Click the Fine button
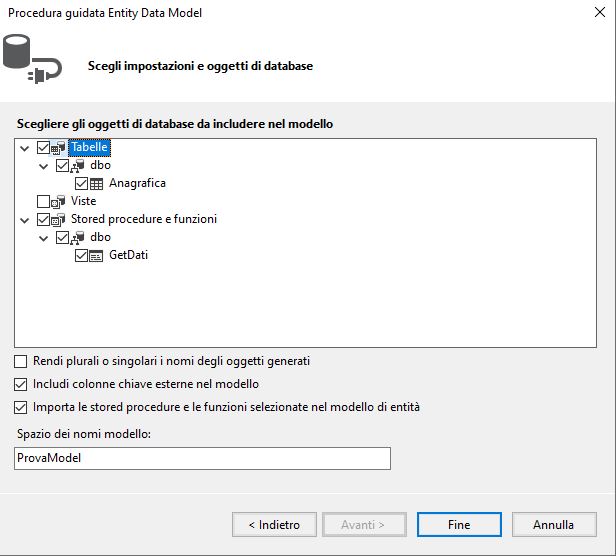 pyautogui.click(x=459, y=525)
